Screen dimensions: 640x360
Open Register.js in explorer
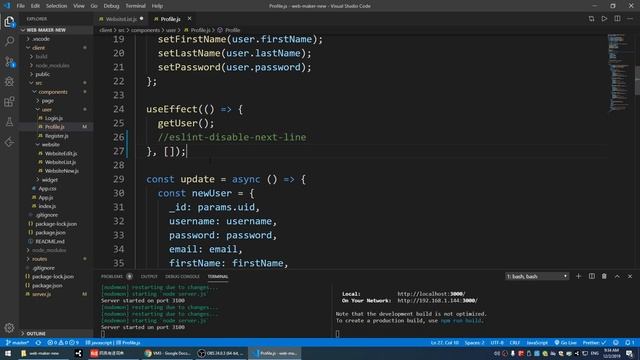click(x=56, y=136)
